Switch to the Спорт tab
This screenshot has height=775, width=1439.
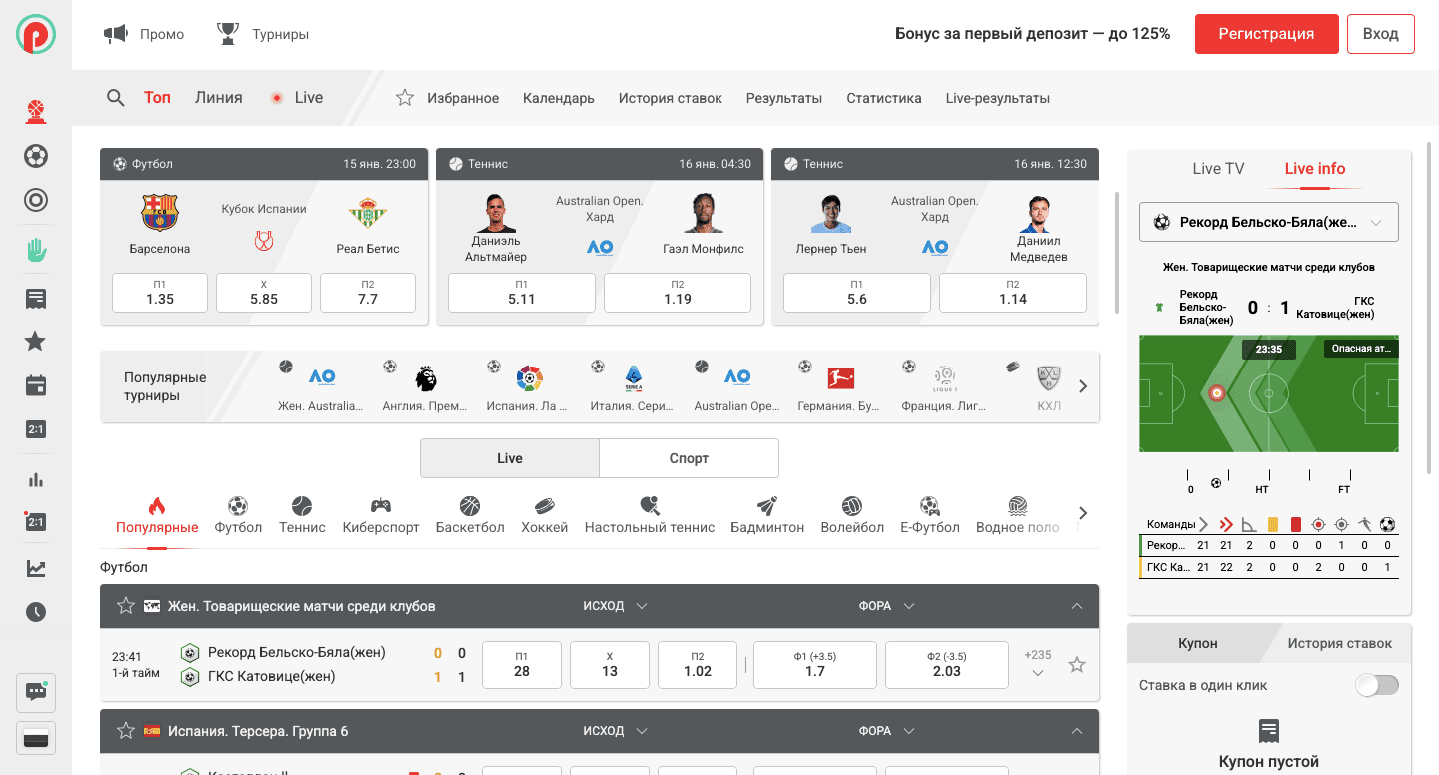pos(688,458)
